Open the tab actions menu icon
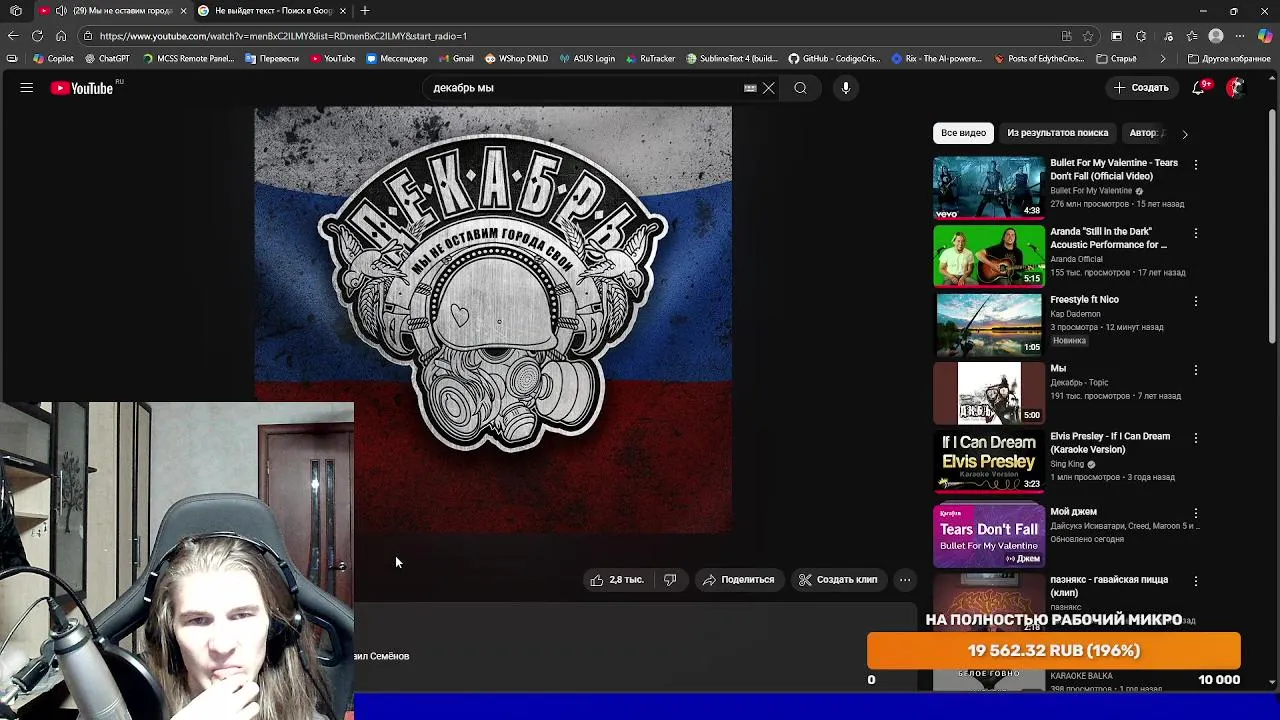The width and height of the screenshot is (1280, 720). point(16,11)
